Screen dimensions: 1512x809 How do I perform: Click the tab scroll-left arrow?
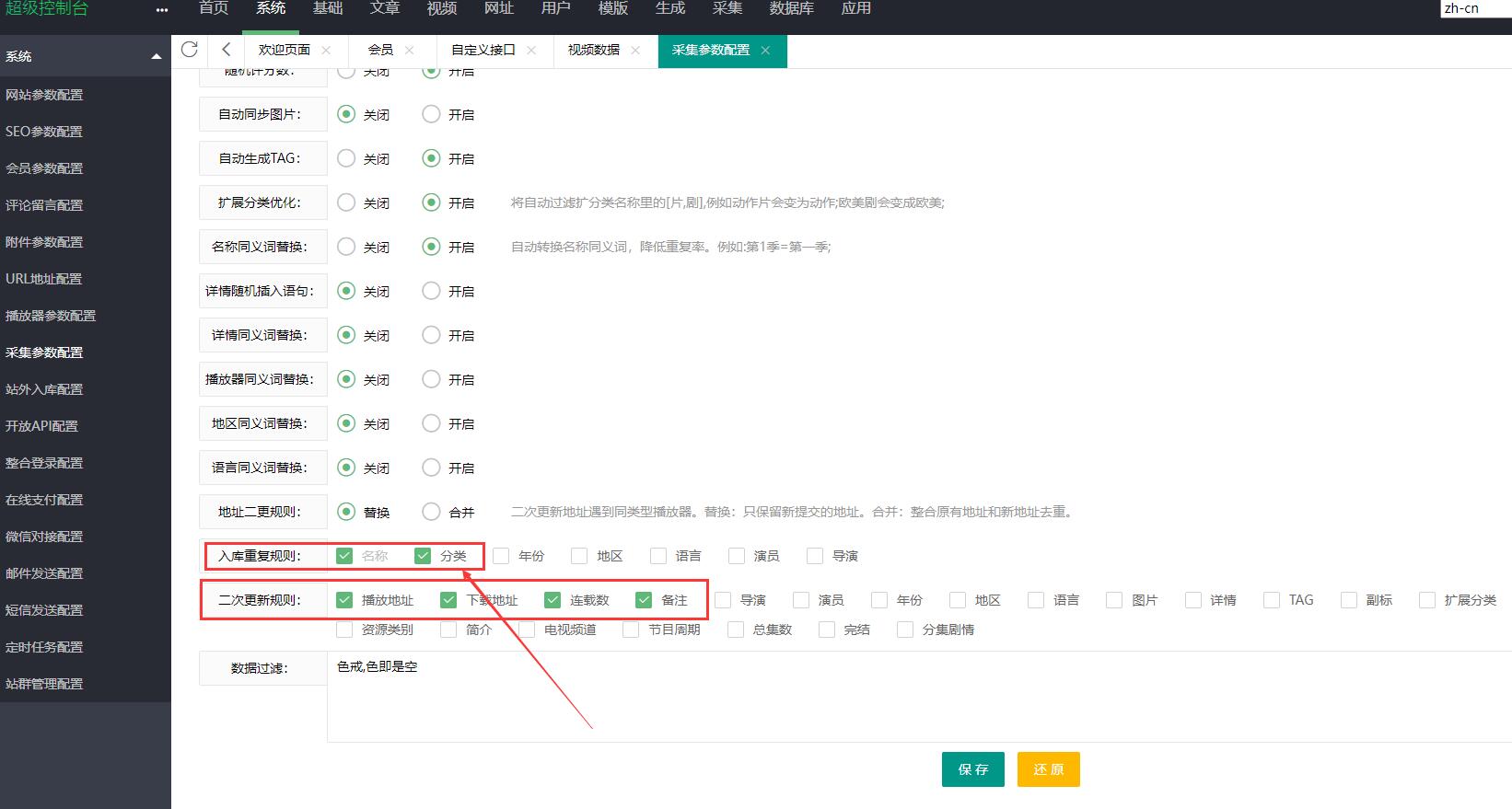227,50
